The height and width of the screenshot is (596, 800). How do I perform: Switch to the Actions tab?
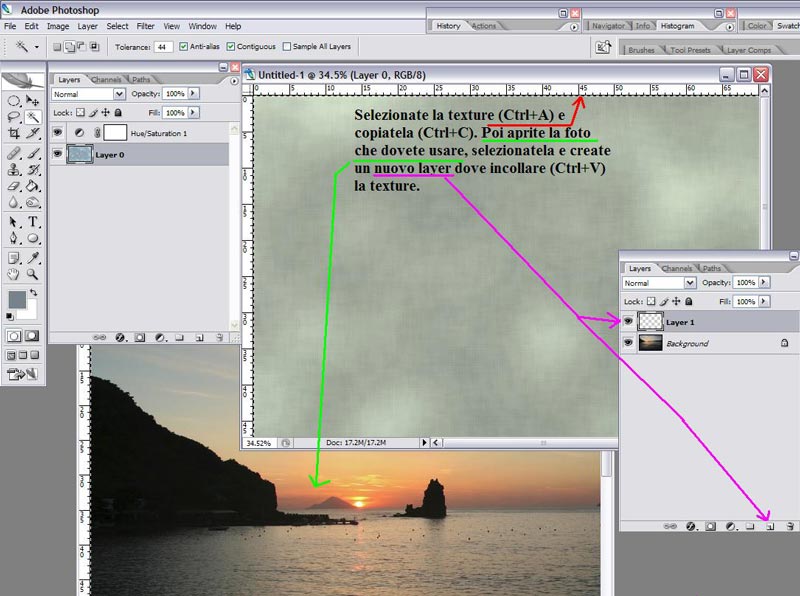(x=484, y=26)
